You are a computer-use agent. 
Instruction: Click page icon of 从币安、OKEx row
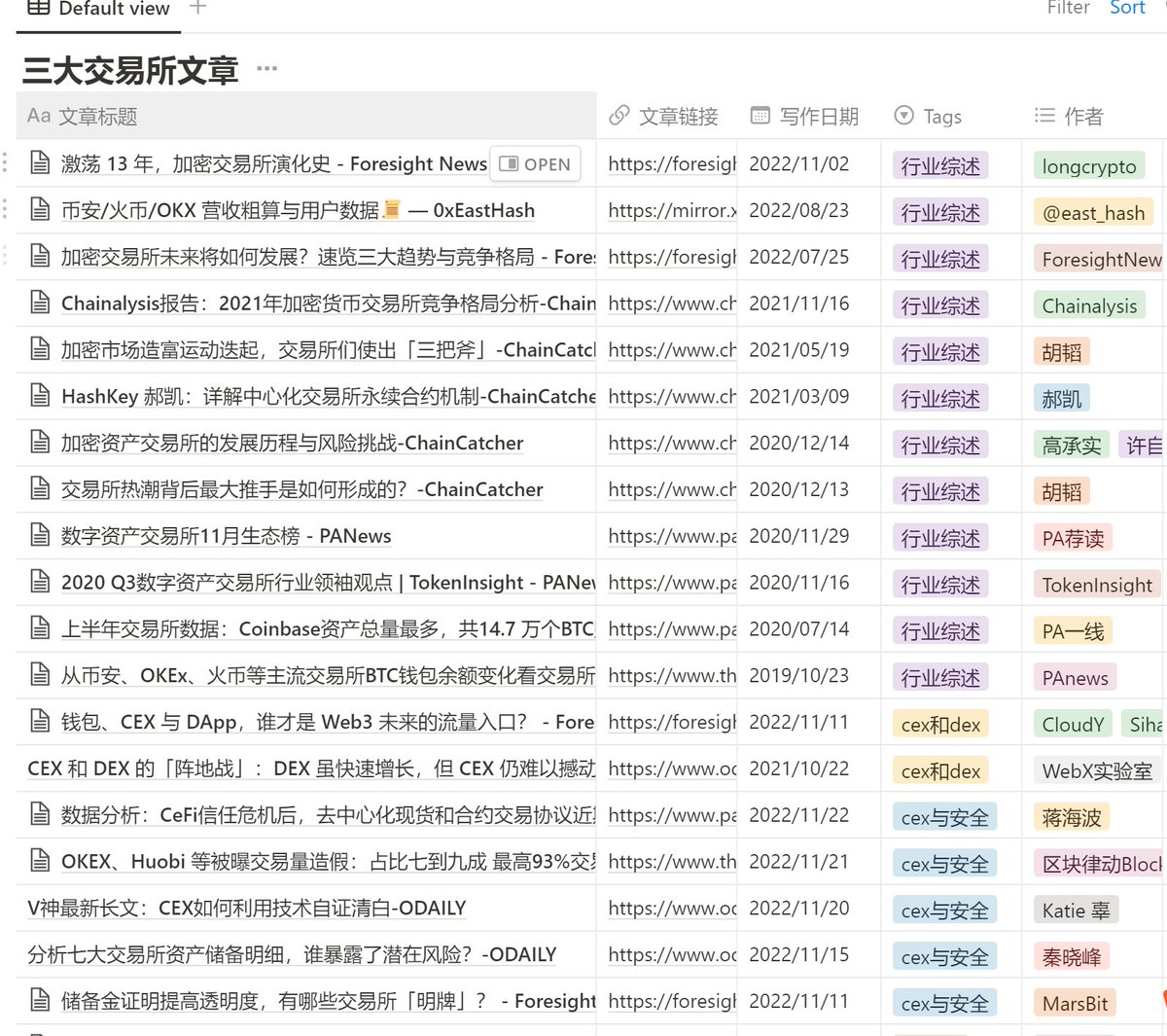[40, 675]
